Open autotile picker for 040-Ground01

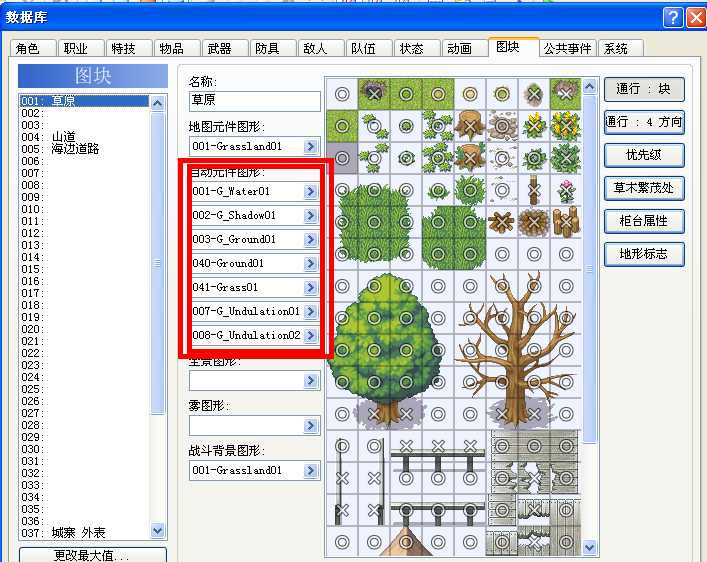(x=310, y=263)
